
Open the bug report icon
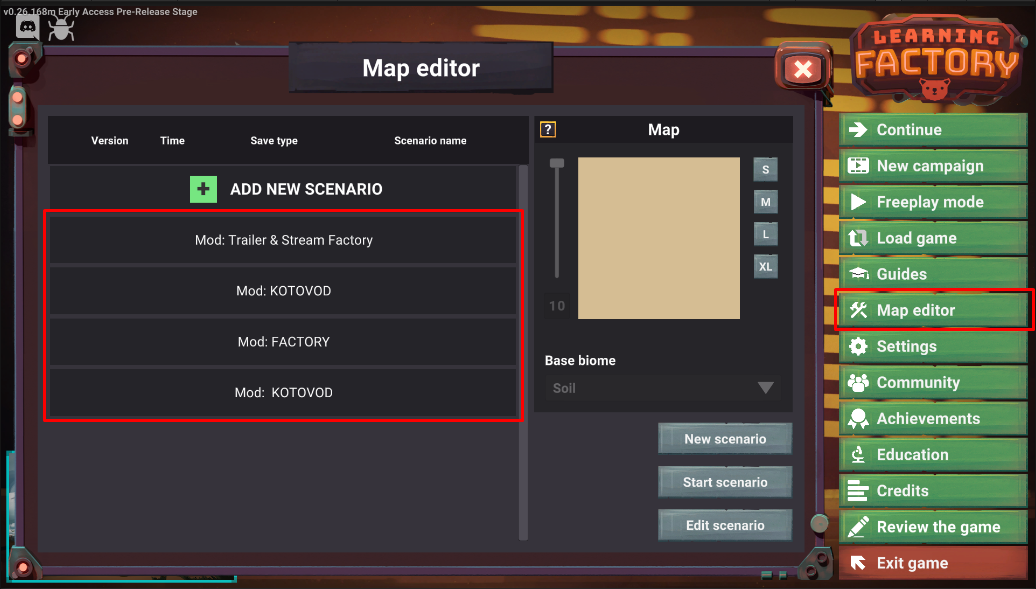tap(61, 28)
